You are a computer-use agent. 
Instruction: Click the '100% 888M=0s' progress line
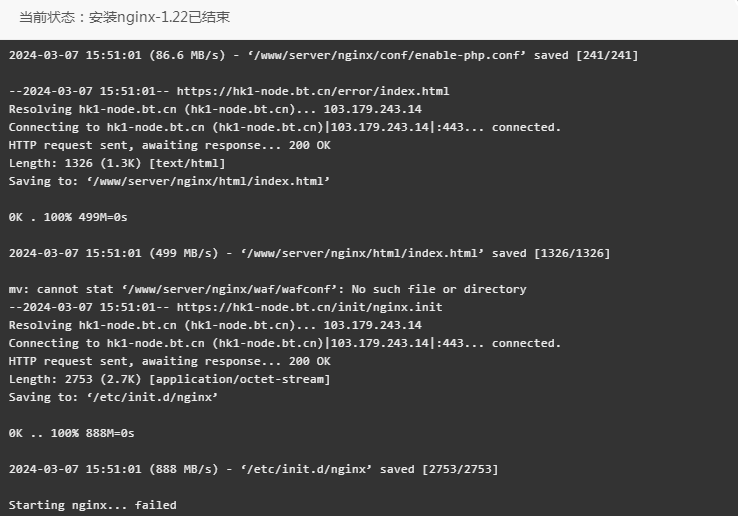pos(72,433)
